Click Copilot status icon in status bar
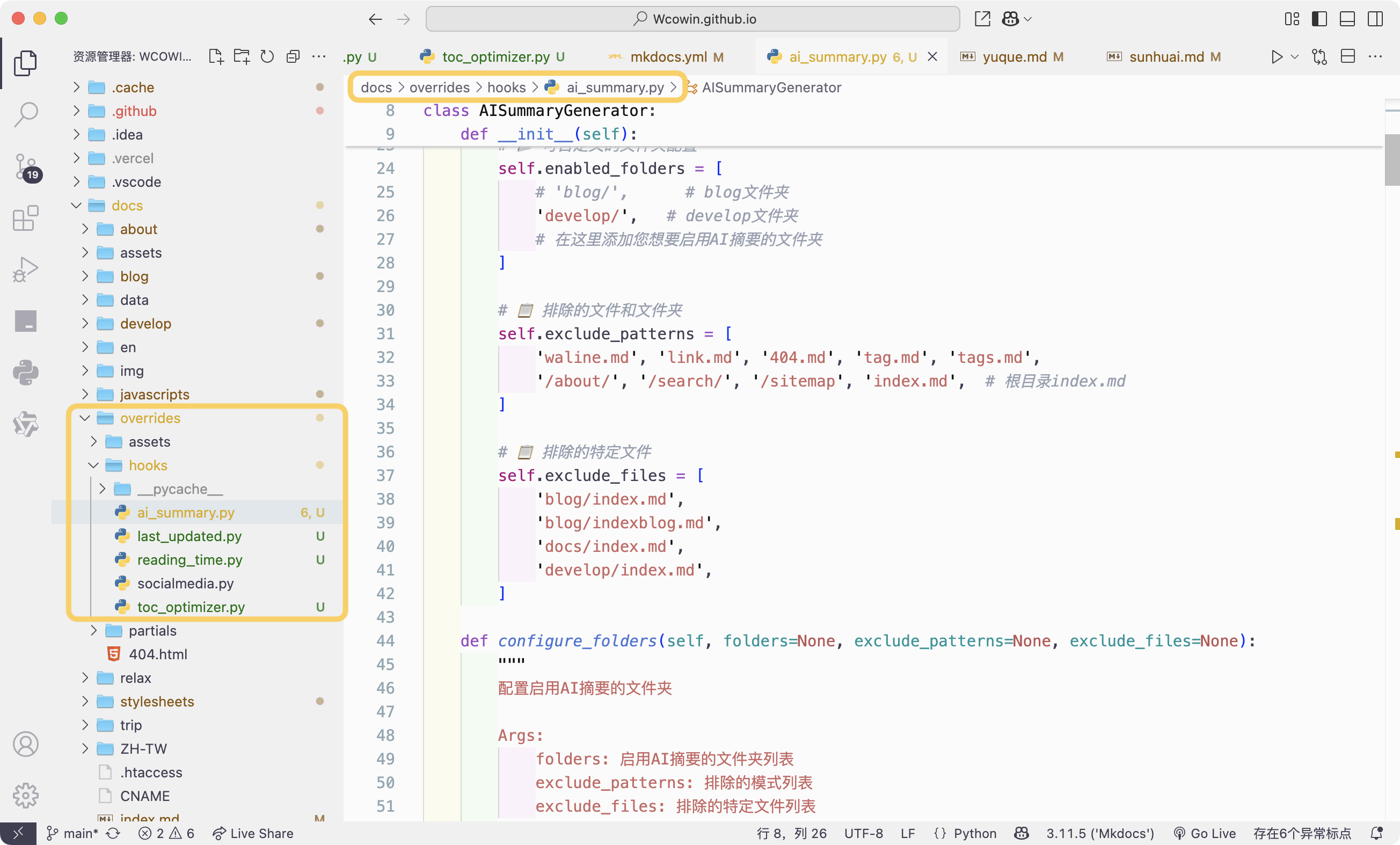The image size is (1400, 845). pyautogui.click(x=1022, y=833)
